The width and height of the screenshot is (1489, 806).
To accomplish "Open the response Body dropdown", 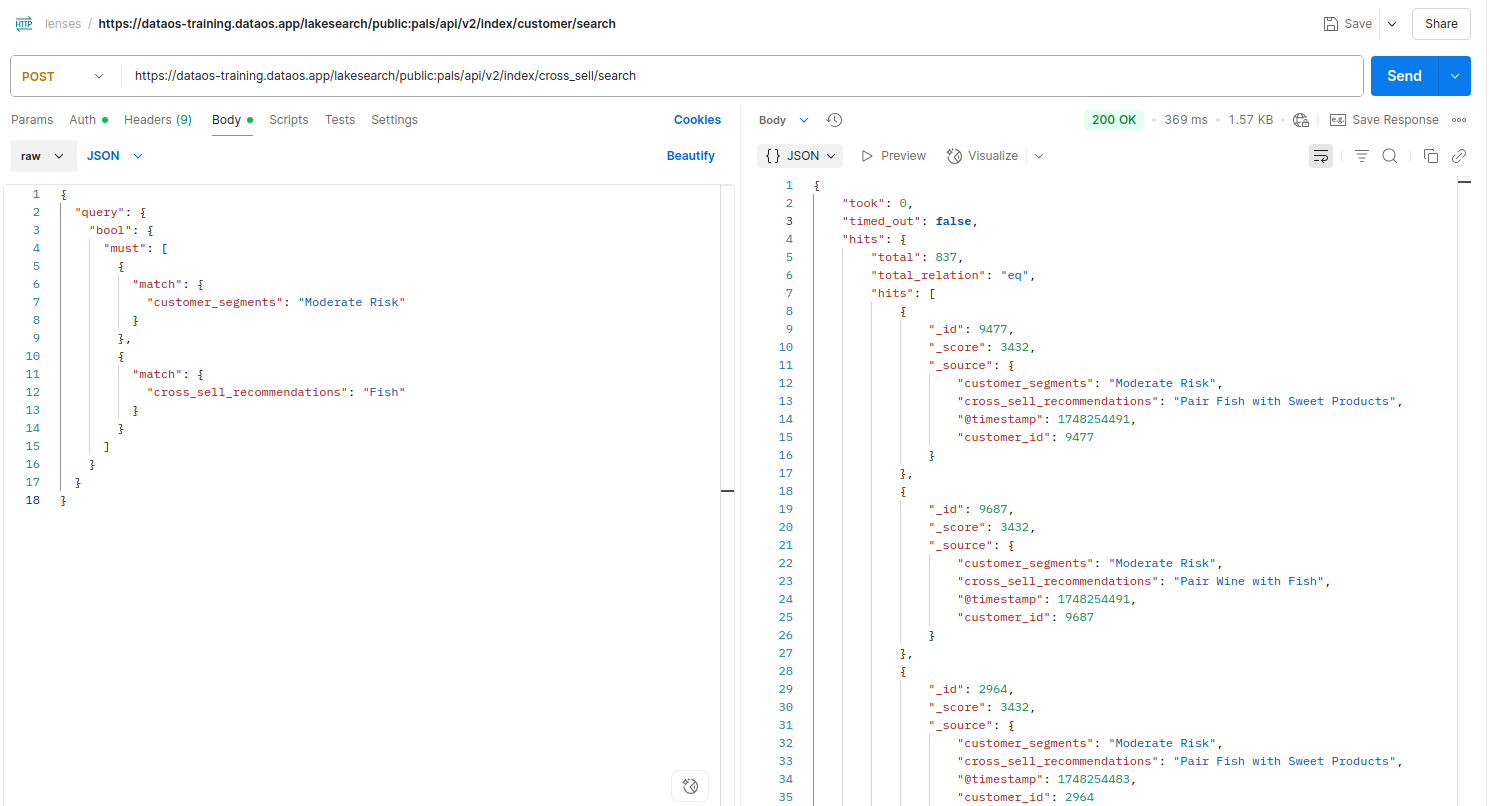I will 784,120.
